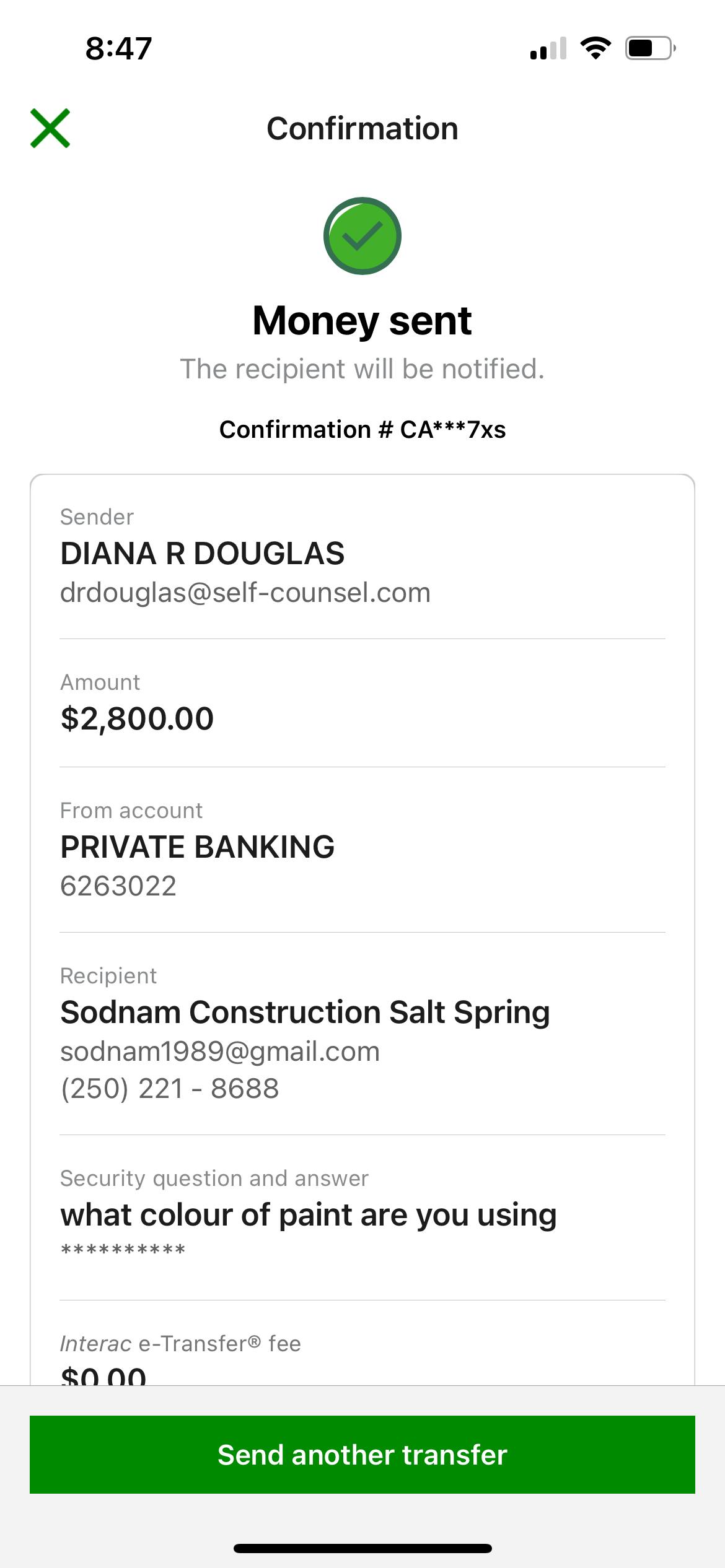
Task: Tap the masked security answer asterisks
Action: point(123,1250)
